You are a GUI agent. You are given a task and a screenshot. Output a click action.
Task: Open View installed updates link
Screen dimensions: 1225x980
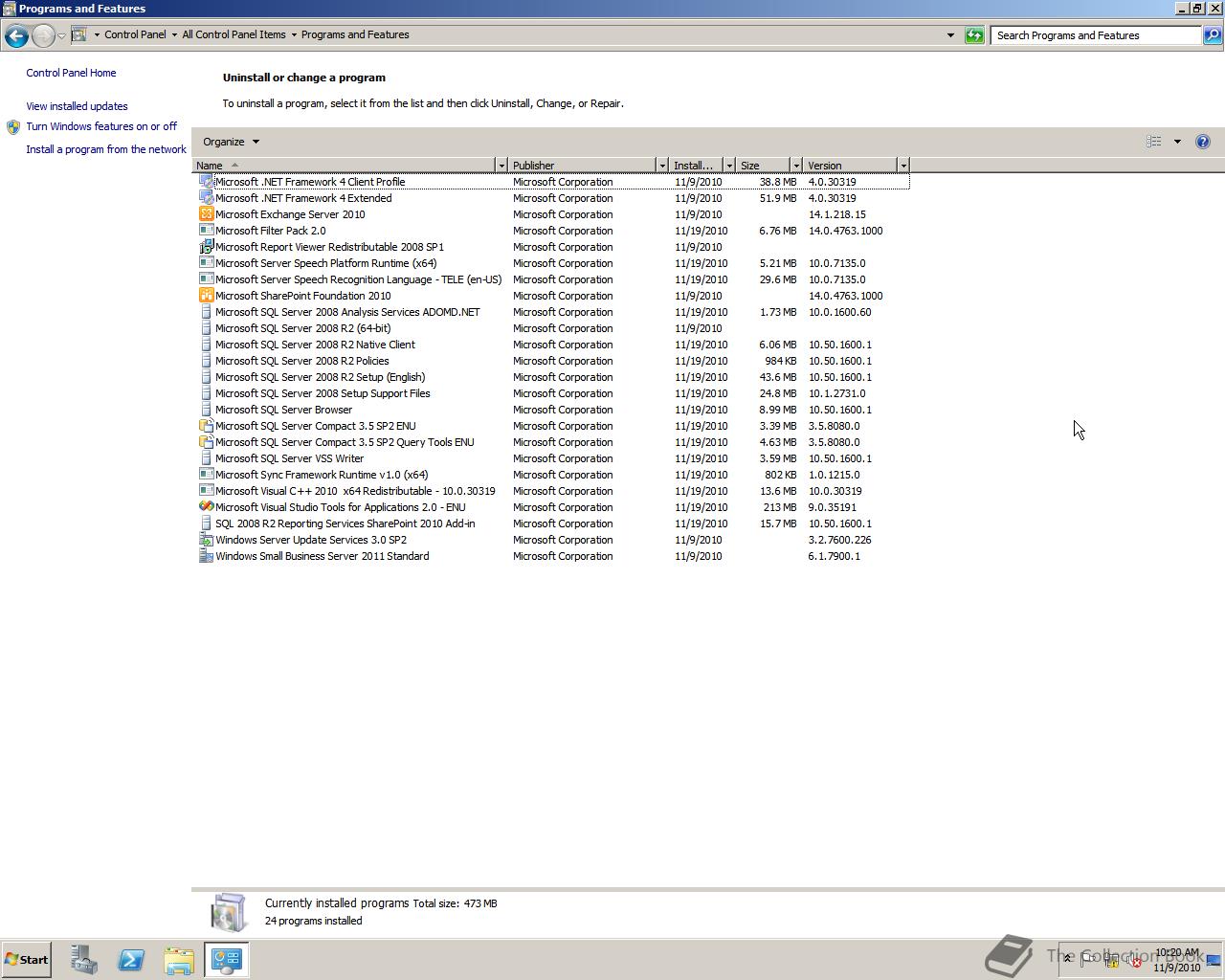pyautogui.click(x=77, y=106)
